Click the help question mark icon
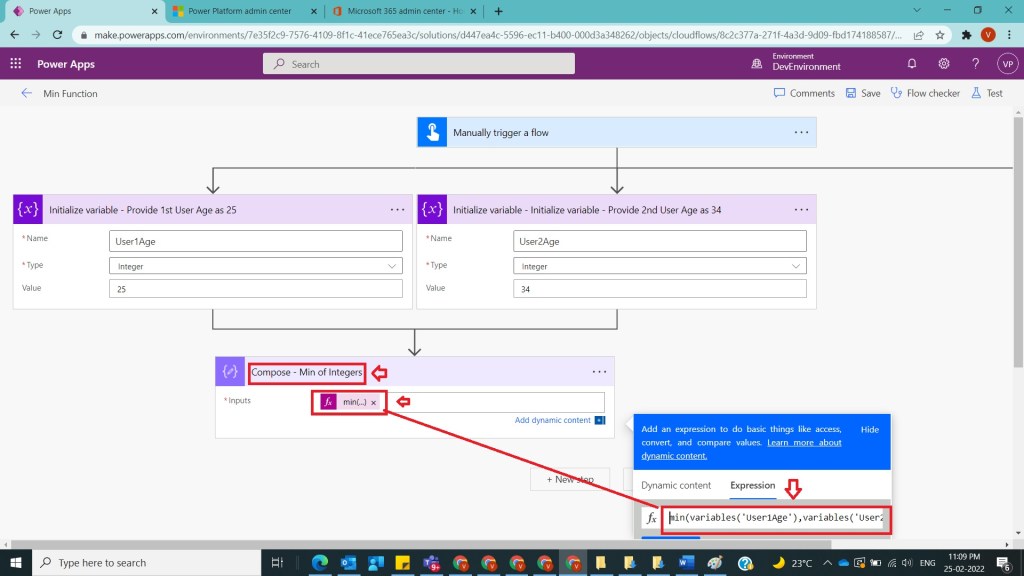1024x576 pixels. coord(975,63)
